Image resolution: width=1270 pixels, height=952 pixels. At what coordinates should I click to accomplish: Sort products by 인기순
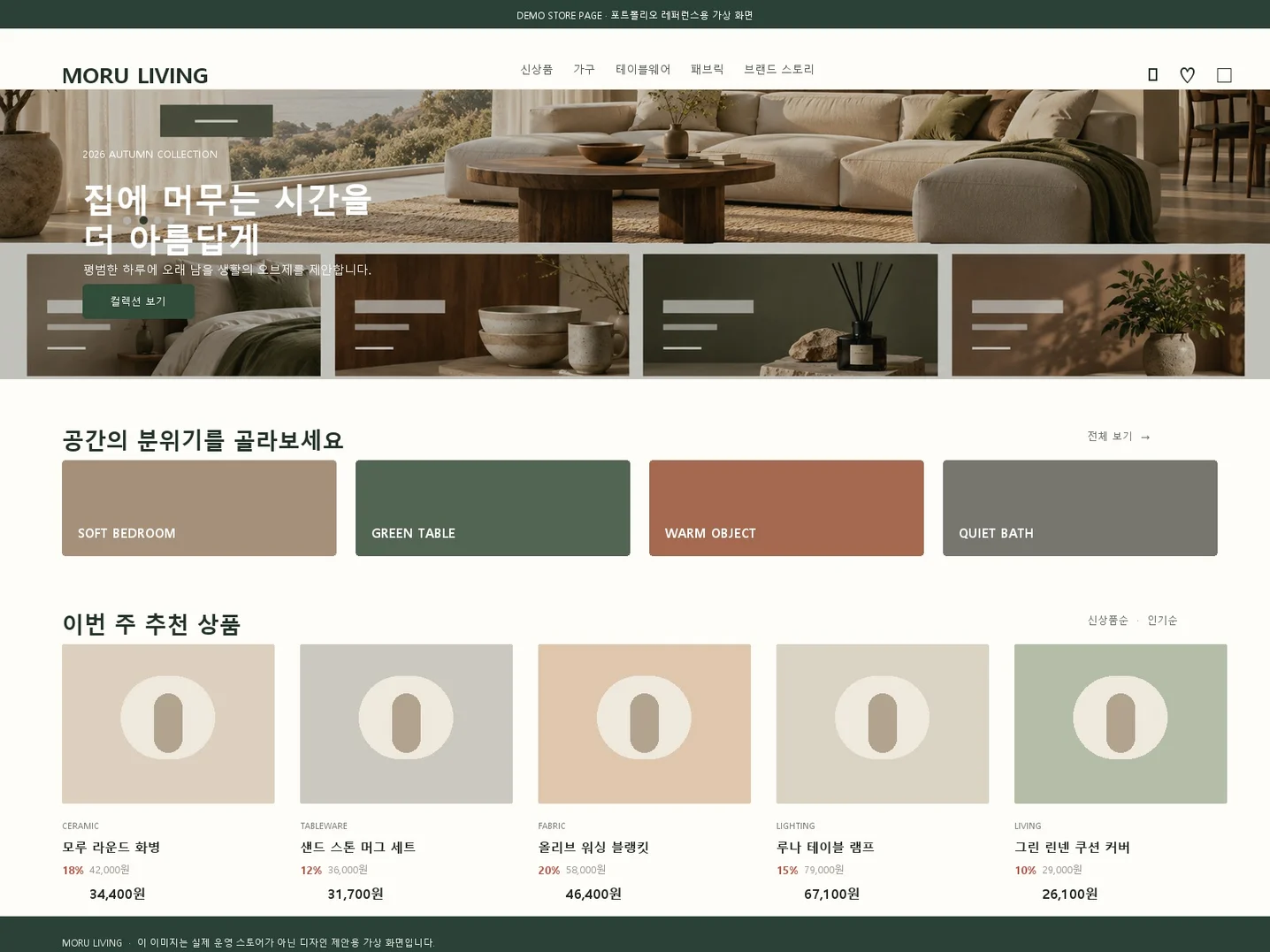1162,621
